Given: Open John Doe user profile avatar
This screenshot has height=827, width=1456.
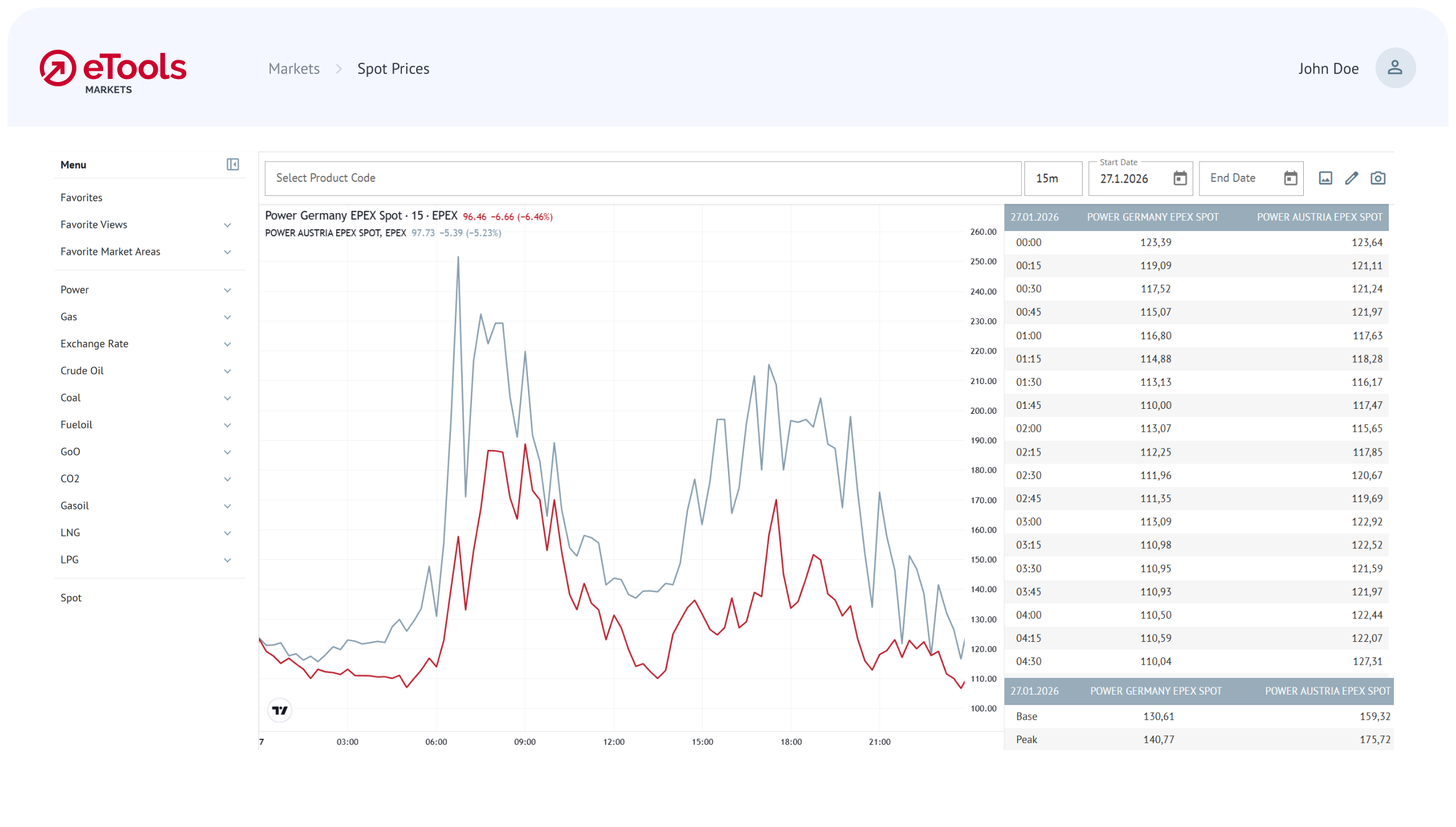Looking at the screenshot, I should click(x=1395, y=68).
